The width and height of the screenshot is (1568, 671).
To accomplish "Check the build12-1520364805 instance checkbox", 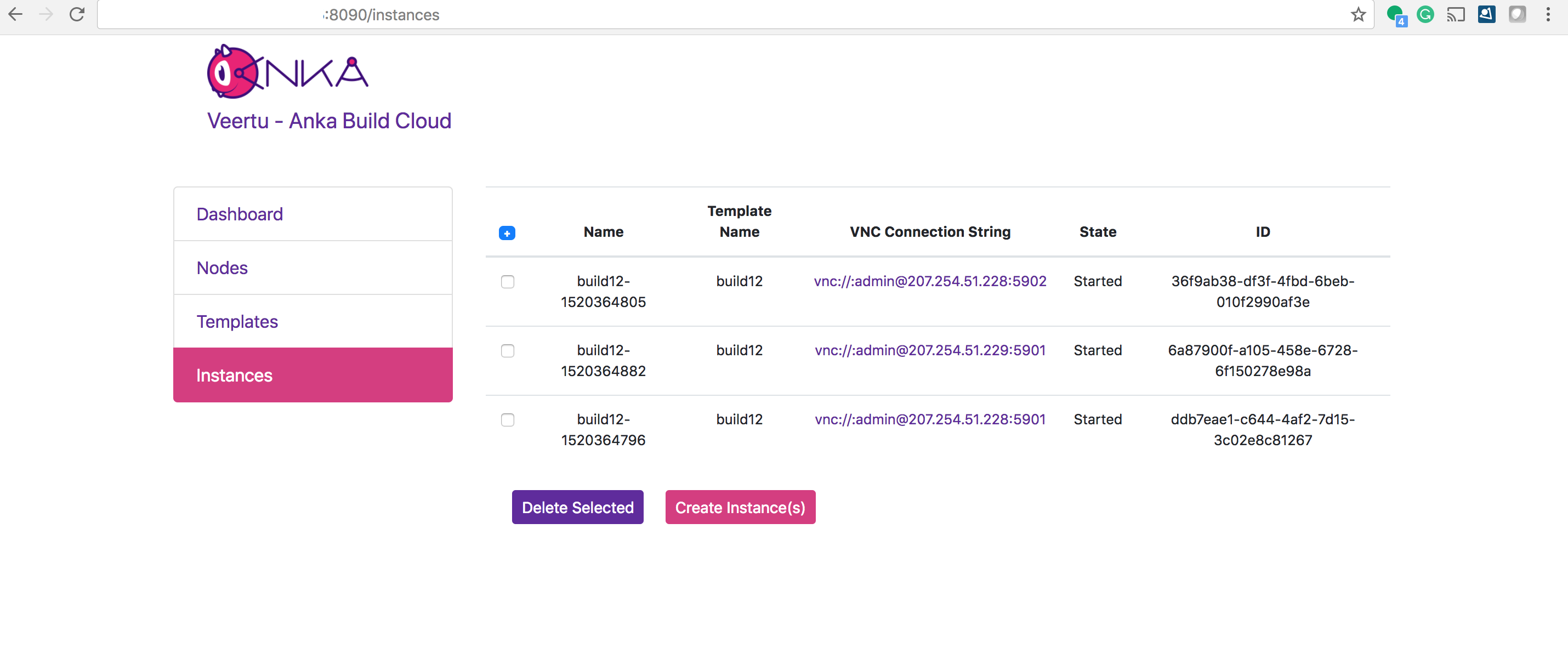I will pos(507,281).
